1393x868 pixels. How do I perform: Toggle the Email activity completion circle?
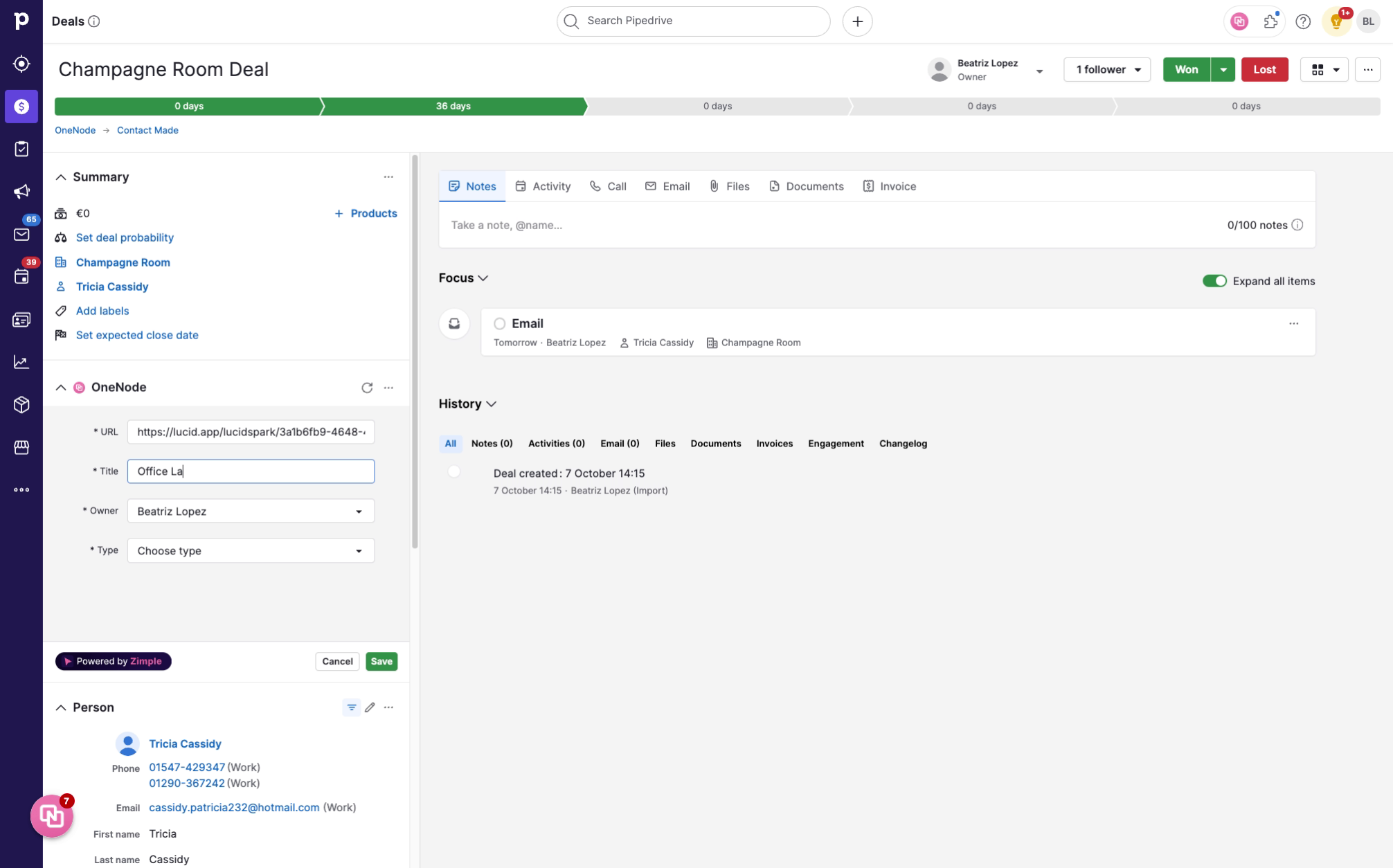[x=499, y=323]
